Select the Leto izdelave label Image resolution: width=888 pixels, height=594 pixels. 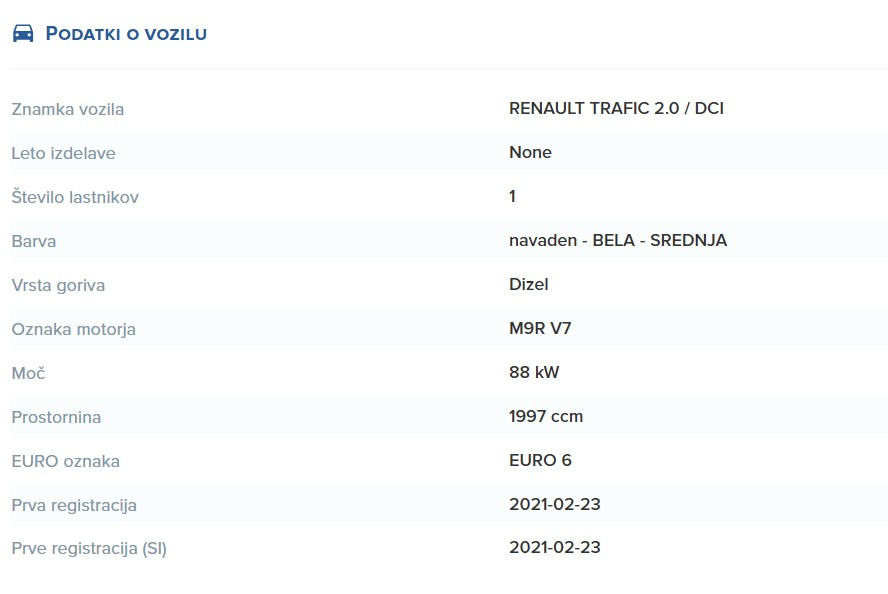pos(63,153)
